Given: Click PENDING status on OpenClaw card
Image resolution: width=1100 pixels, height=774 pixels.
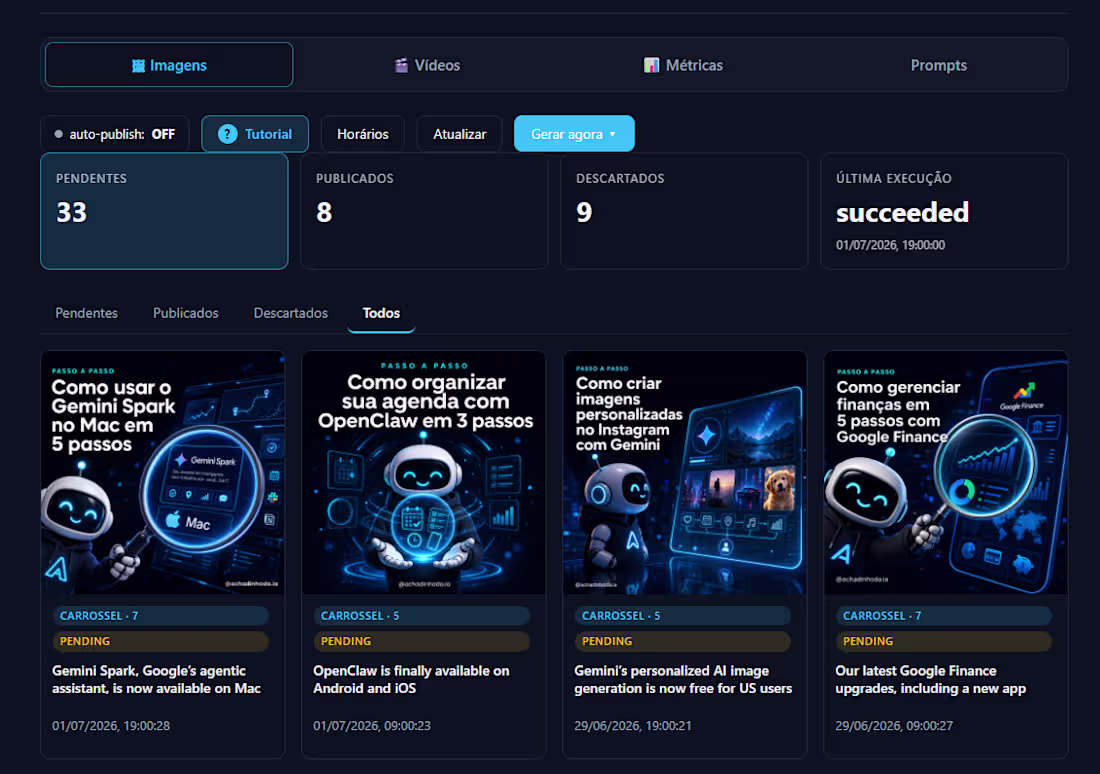Looking at the screenshot, I should 422,641.
